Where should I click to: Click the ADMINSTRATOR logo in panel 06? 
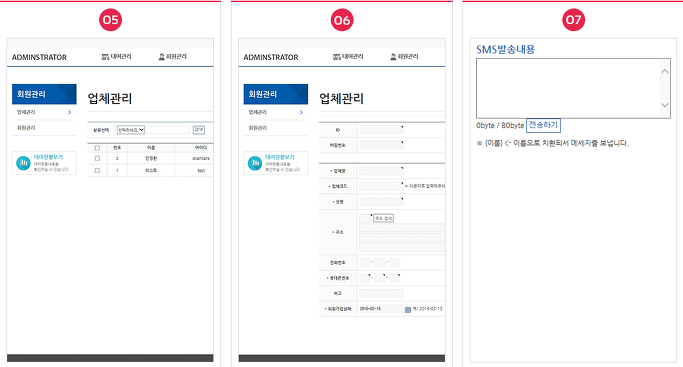(271, 57)
